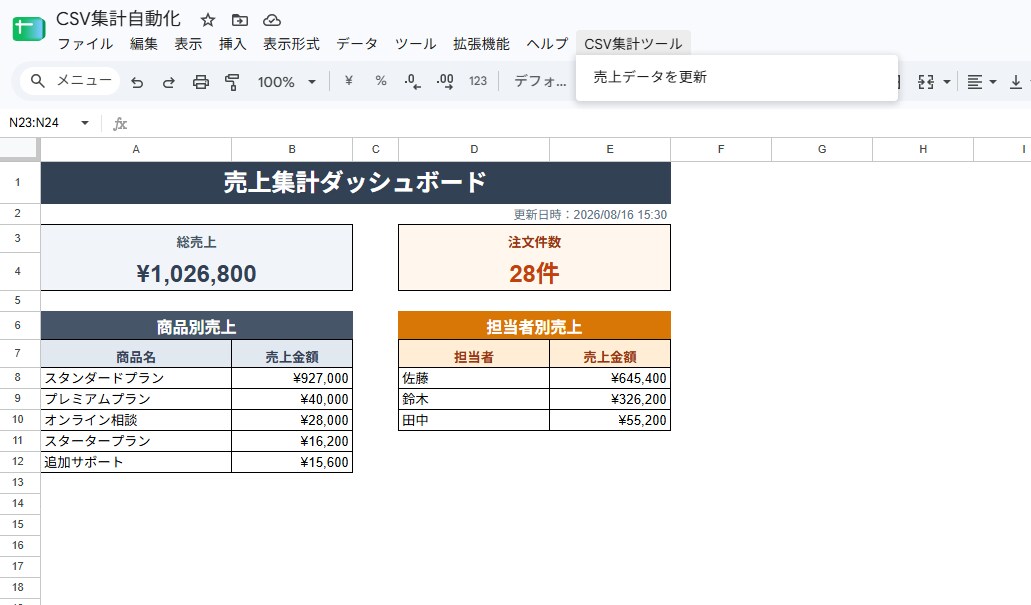This screenshot has width=1031, height=605.
Task: Select the 田中 cell
Action: 474,420
